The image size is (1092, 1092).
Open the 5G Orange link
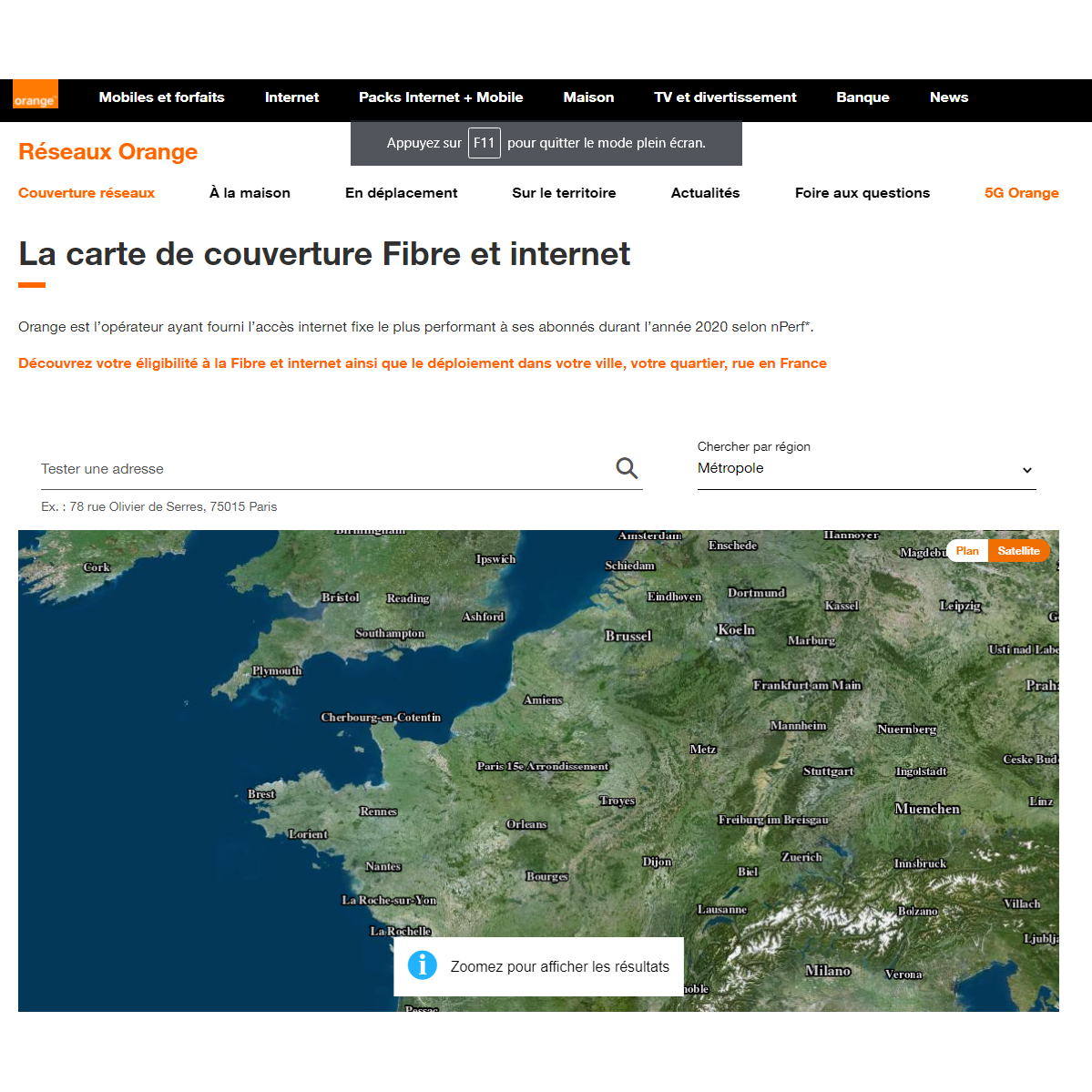1021,193
